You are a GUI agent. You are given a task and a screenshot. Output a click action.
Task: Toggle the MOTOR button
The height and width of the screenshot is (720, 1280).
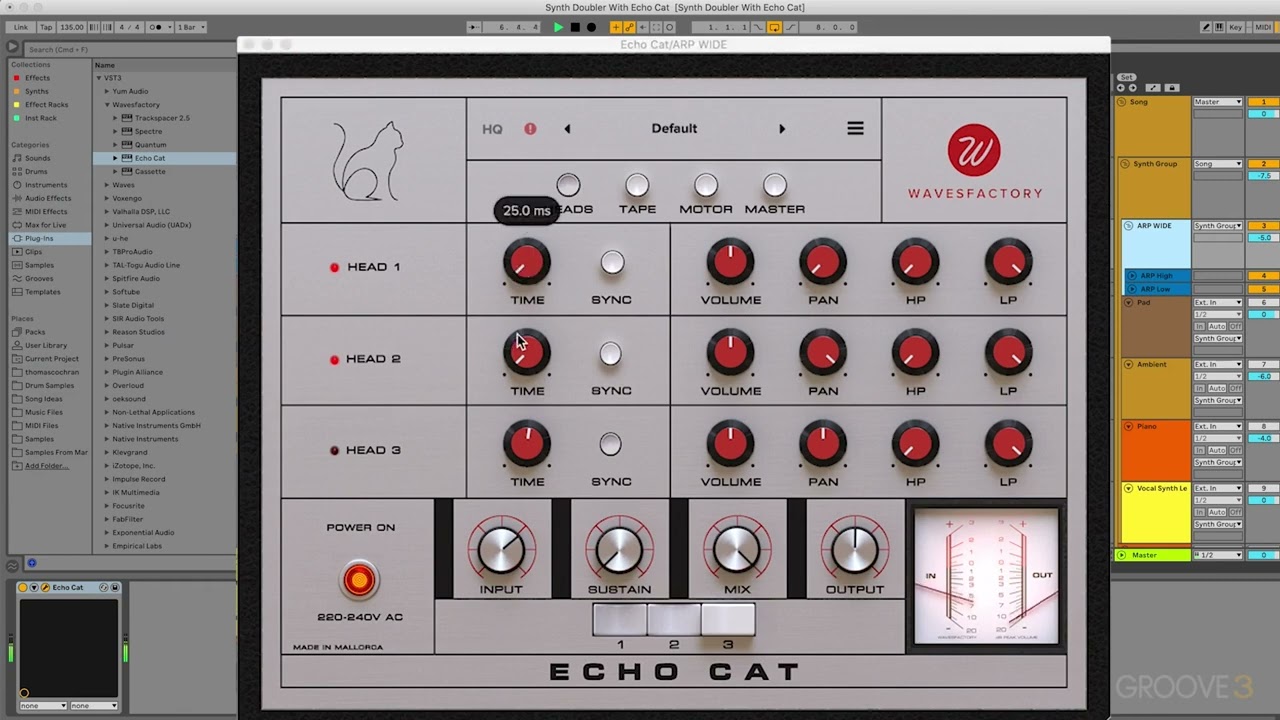pyautogui.click(x=706, y=185)
